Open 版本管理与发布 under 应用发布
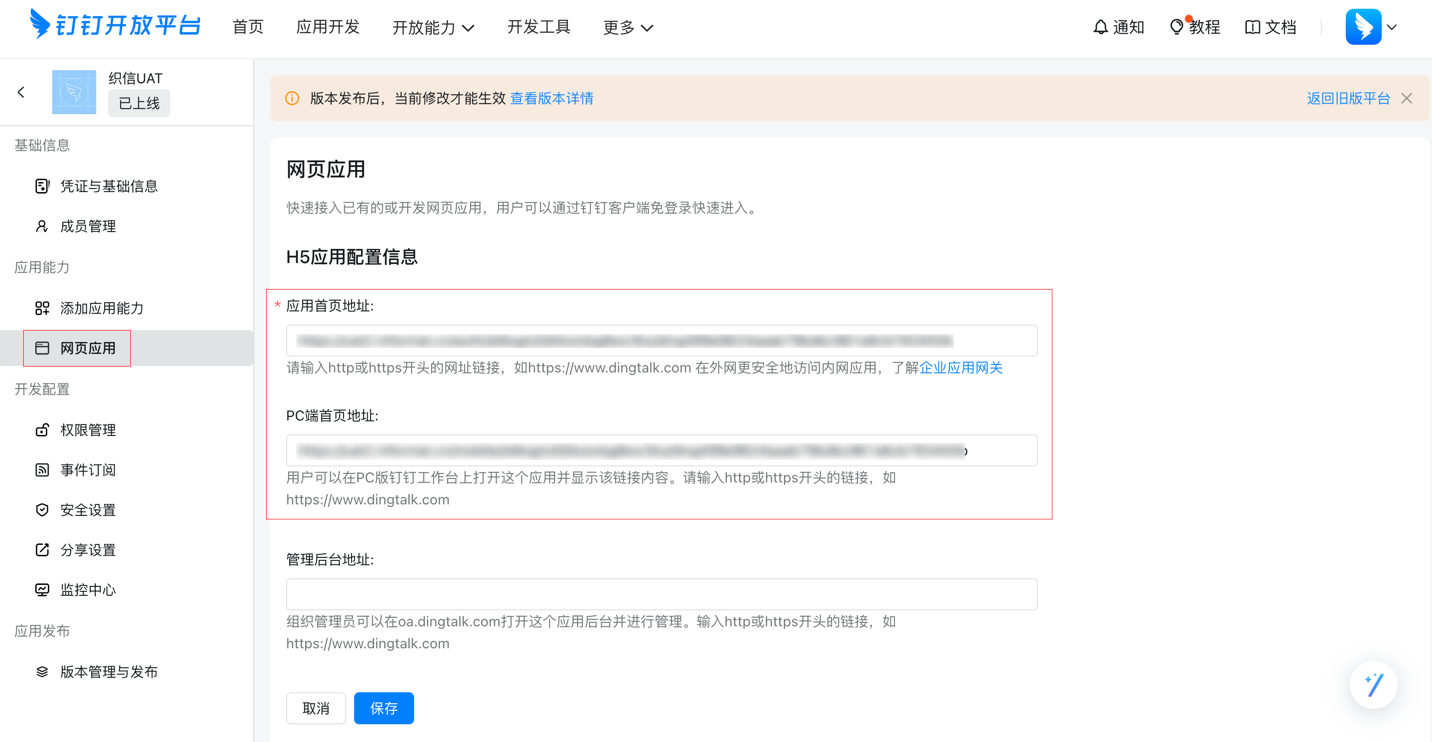The image size is (1432, 742). pyautogui.click(x=108, y=671)
